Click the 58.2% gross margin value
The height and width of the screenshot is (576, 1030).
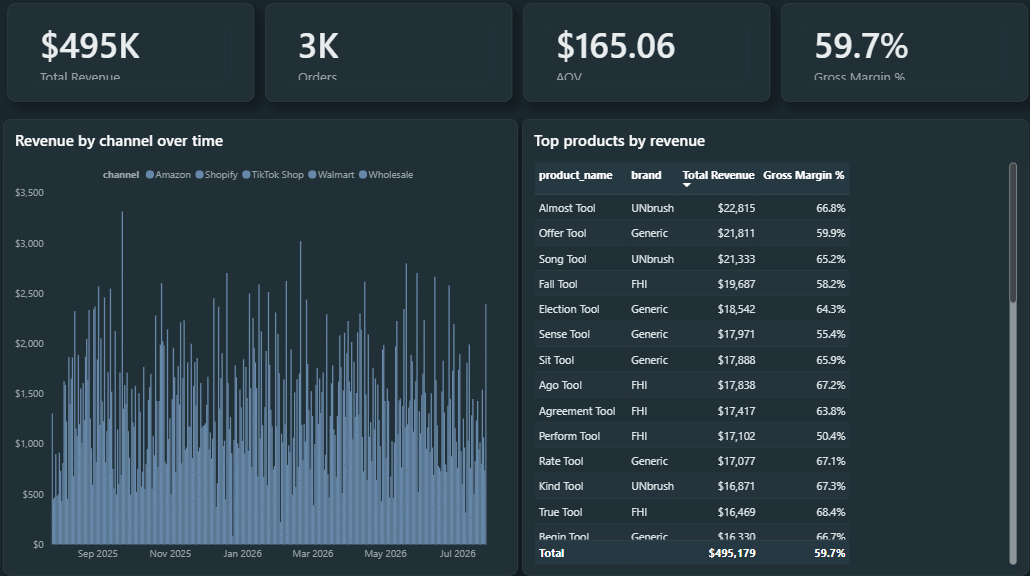click(831, 284)
